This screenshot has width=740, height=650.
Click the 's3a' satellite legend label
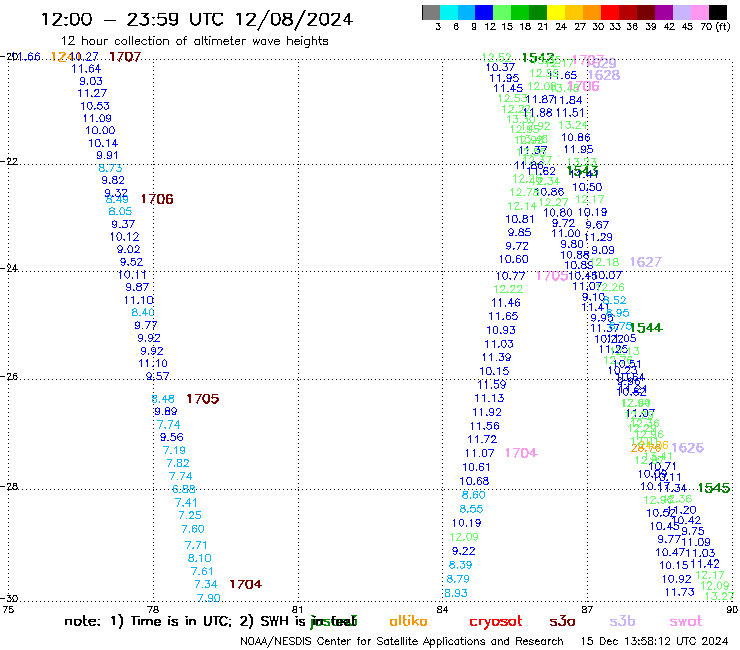click(x=562, y=621)
